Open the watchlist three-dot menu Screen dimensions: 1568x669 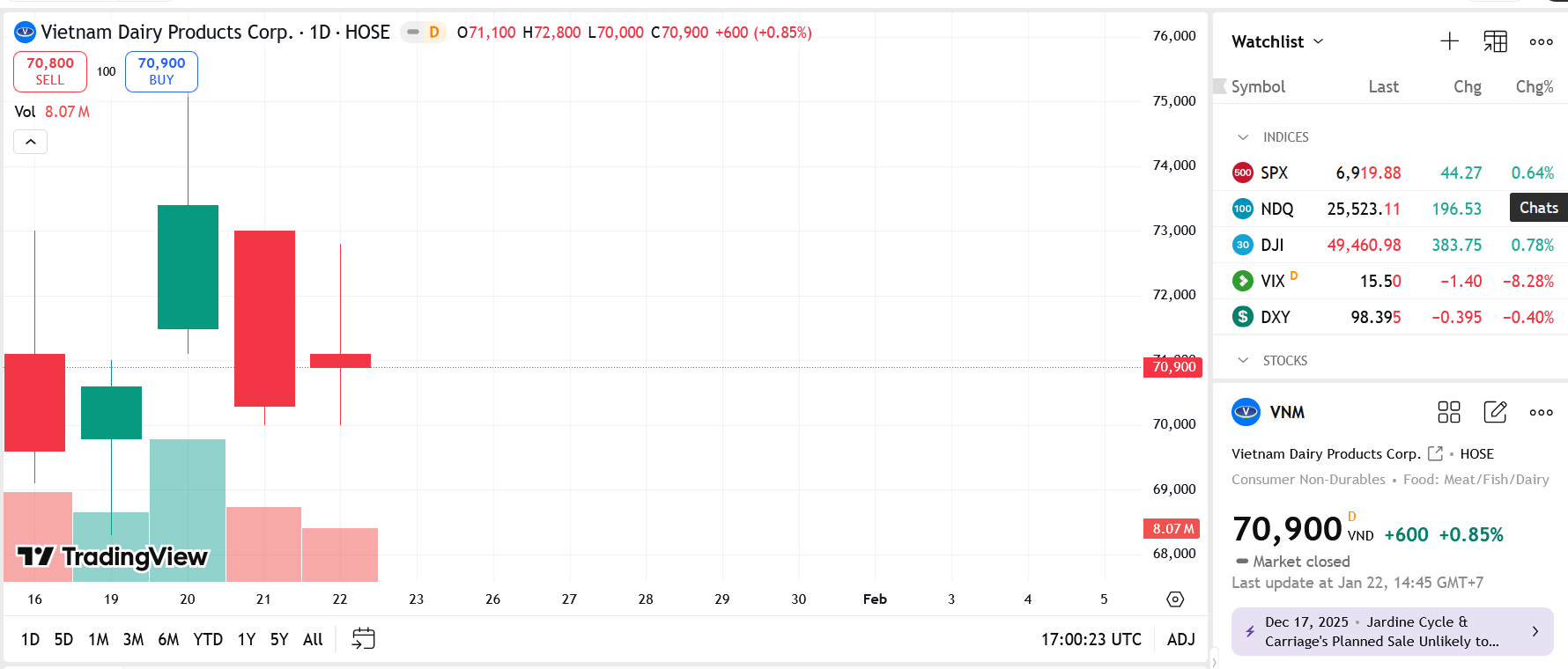coord(1541,41)
